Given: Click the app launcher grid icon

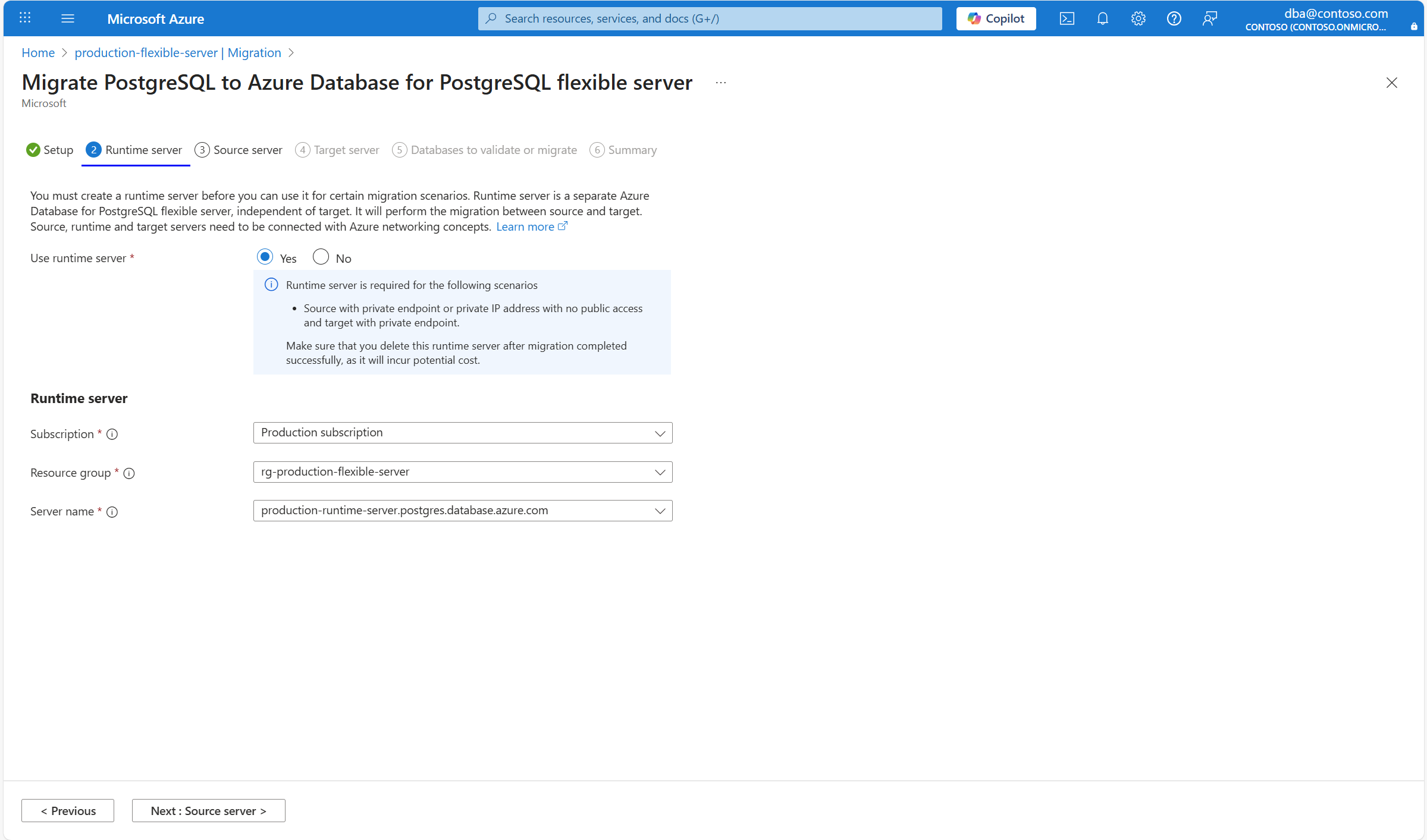Looking at the screenshot, I should point(24,18).
